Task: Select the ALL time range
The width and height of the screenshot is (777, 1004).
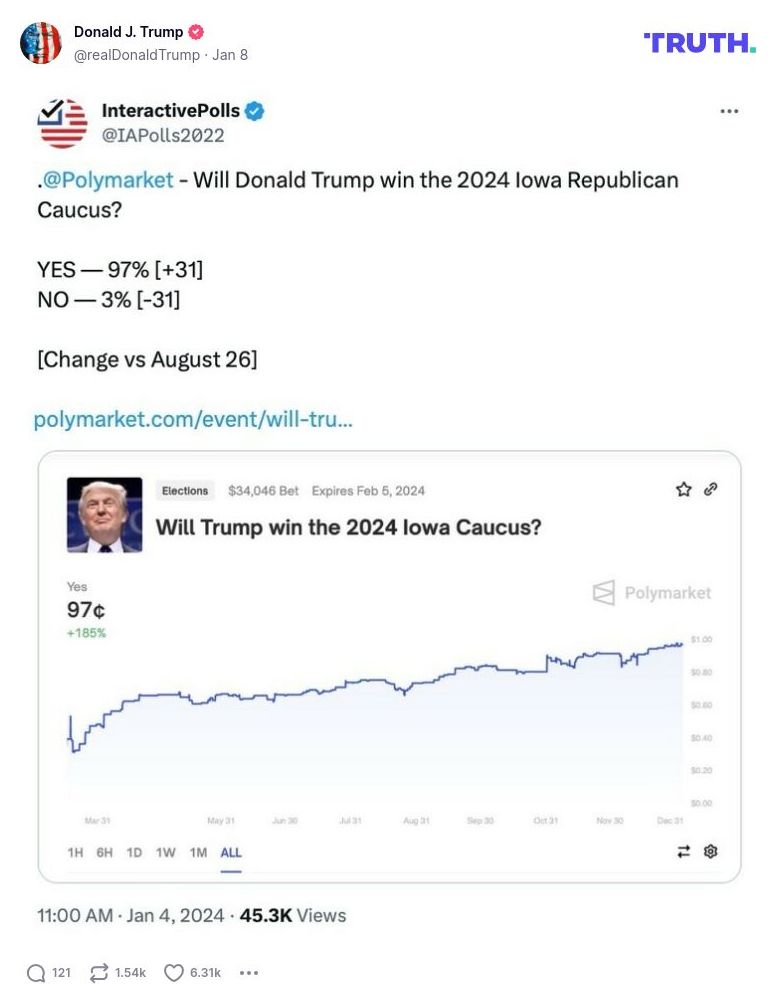Action: pyautogui.click(x=231, y=853)
